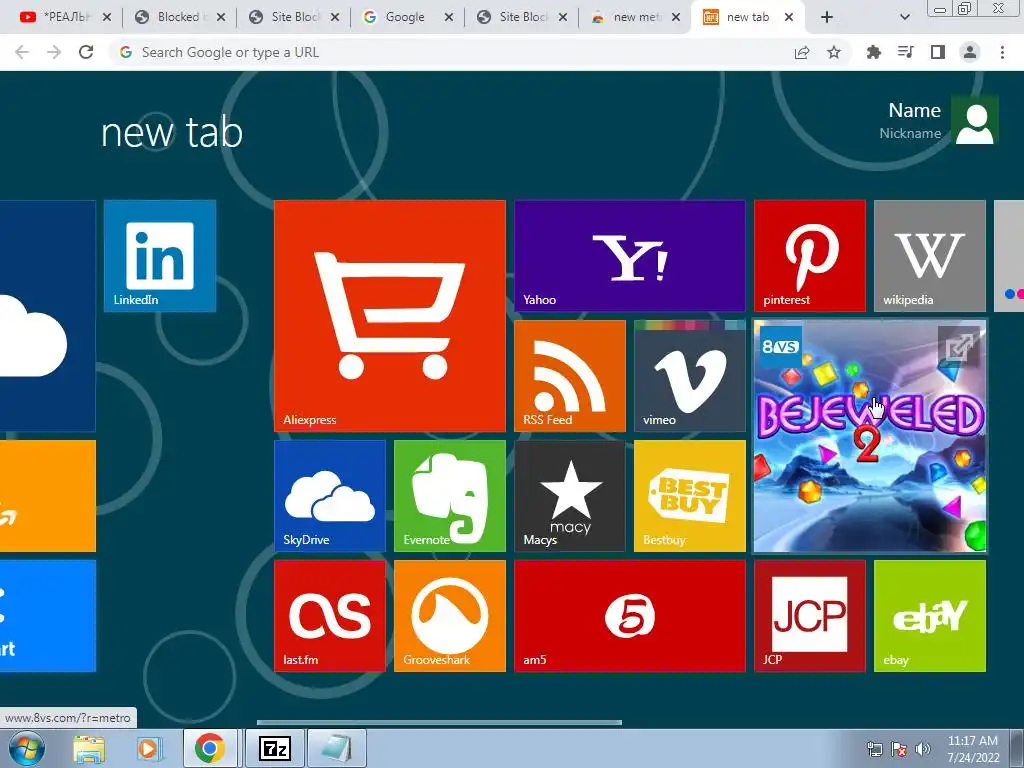The height and width of the screenshot is (768, 1024).
Task: Open the Yahoo tile
Action: click(630, 256)
